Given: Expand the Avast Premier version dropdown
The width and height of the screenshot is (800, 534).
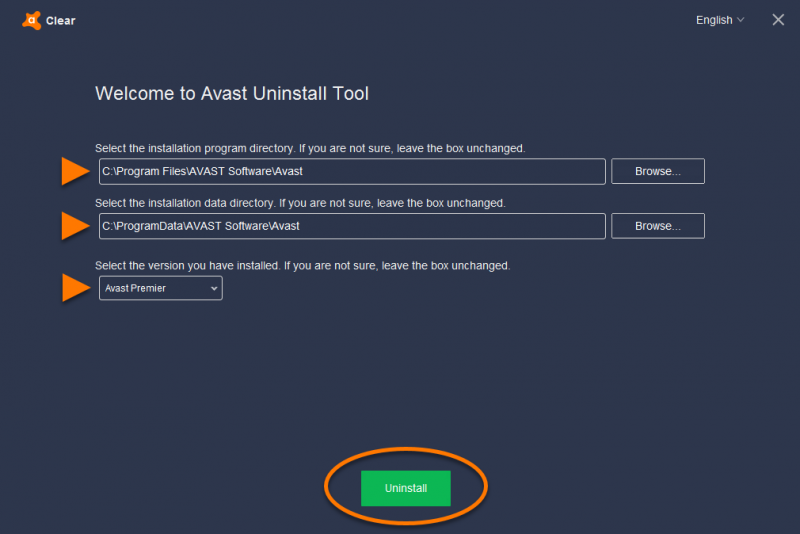Looking at the screenshot, I should (x=160, y=288).
